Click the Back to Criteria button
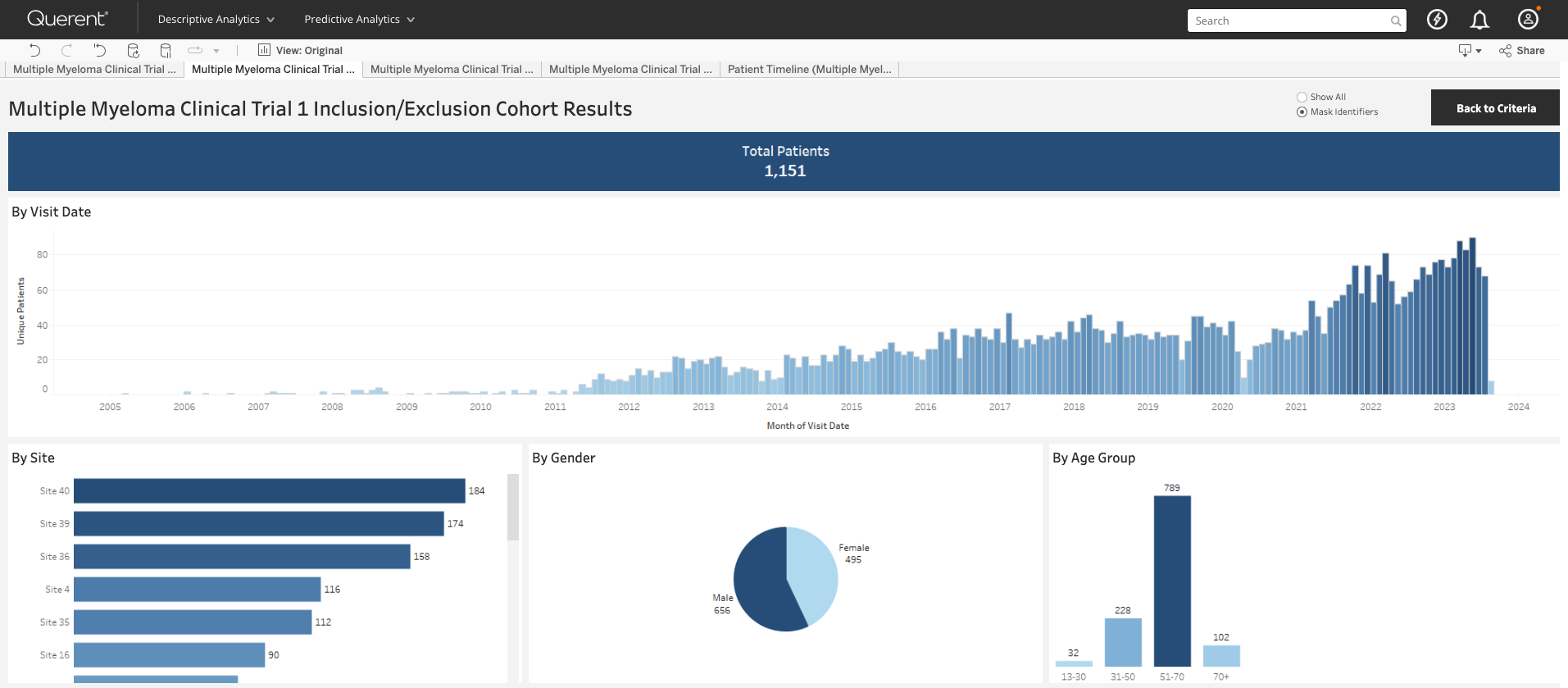Image resolution: width=1568 pixels, height=688 pixels. click(1495, 107)
